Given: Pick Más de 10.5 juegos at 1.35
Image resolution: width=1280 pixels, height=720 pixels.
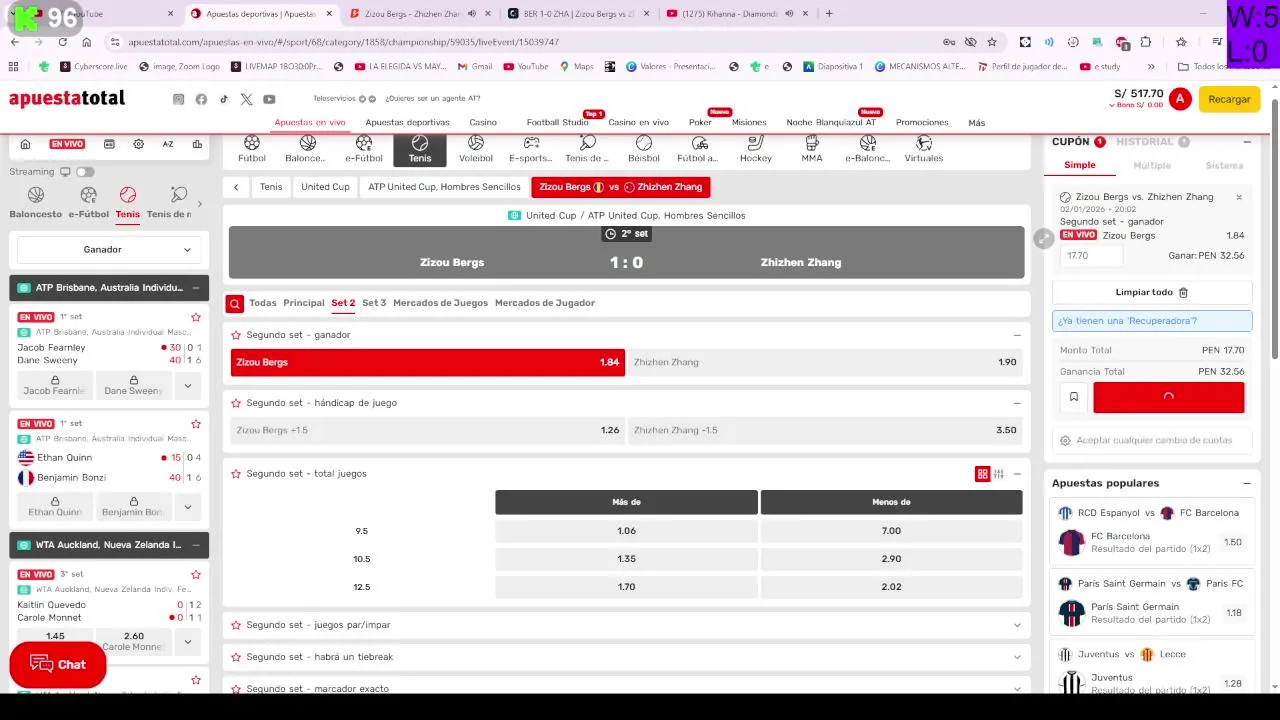Looking at the screenshot, I should coord(626,559).
